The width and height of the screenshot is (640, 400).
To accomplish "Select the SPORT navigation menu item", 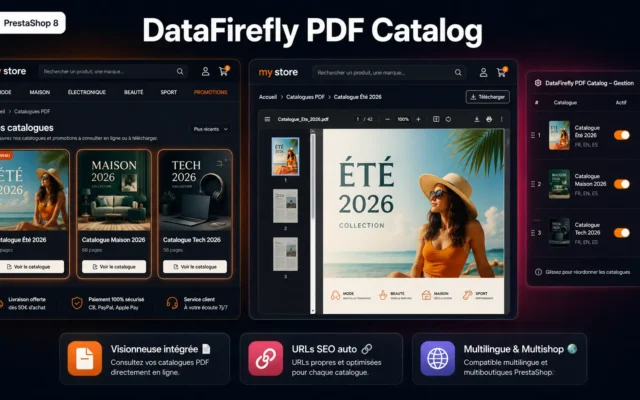I will point(169,92).
